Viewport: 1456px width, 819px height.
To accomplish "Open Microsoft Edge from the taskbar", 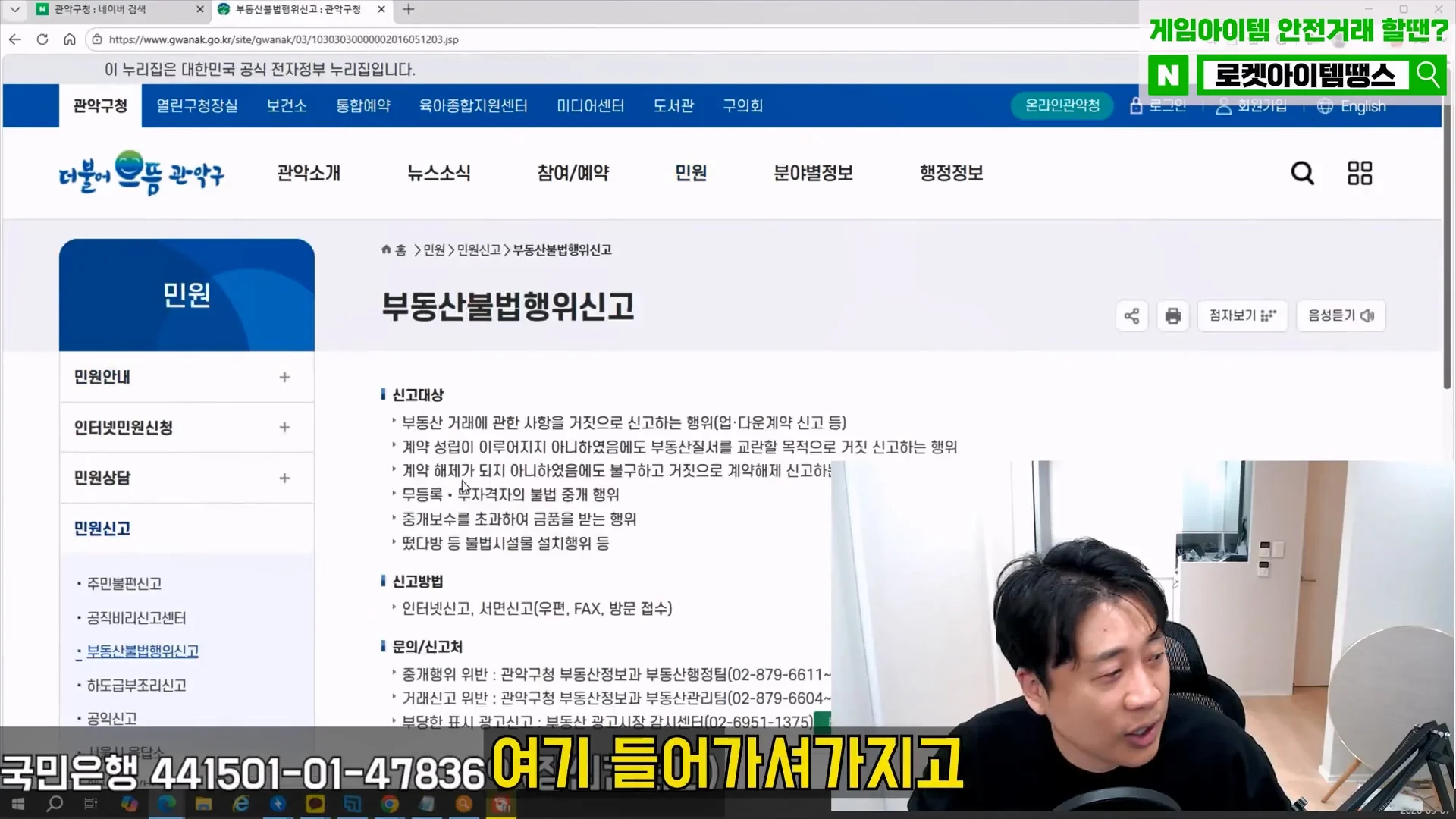I will (x=167, y=804).
